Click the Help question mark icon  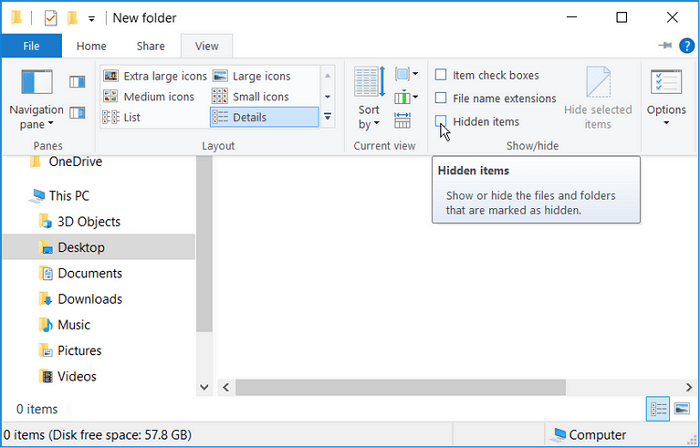point(685,46)
